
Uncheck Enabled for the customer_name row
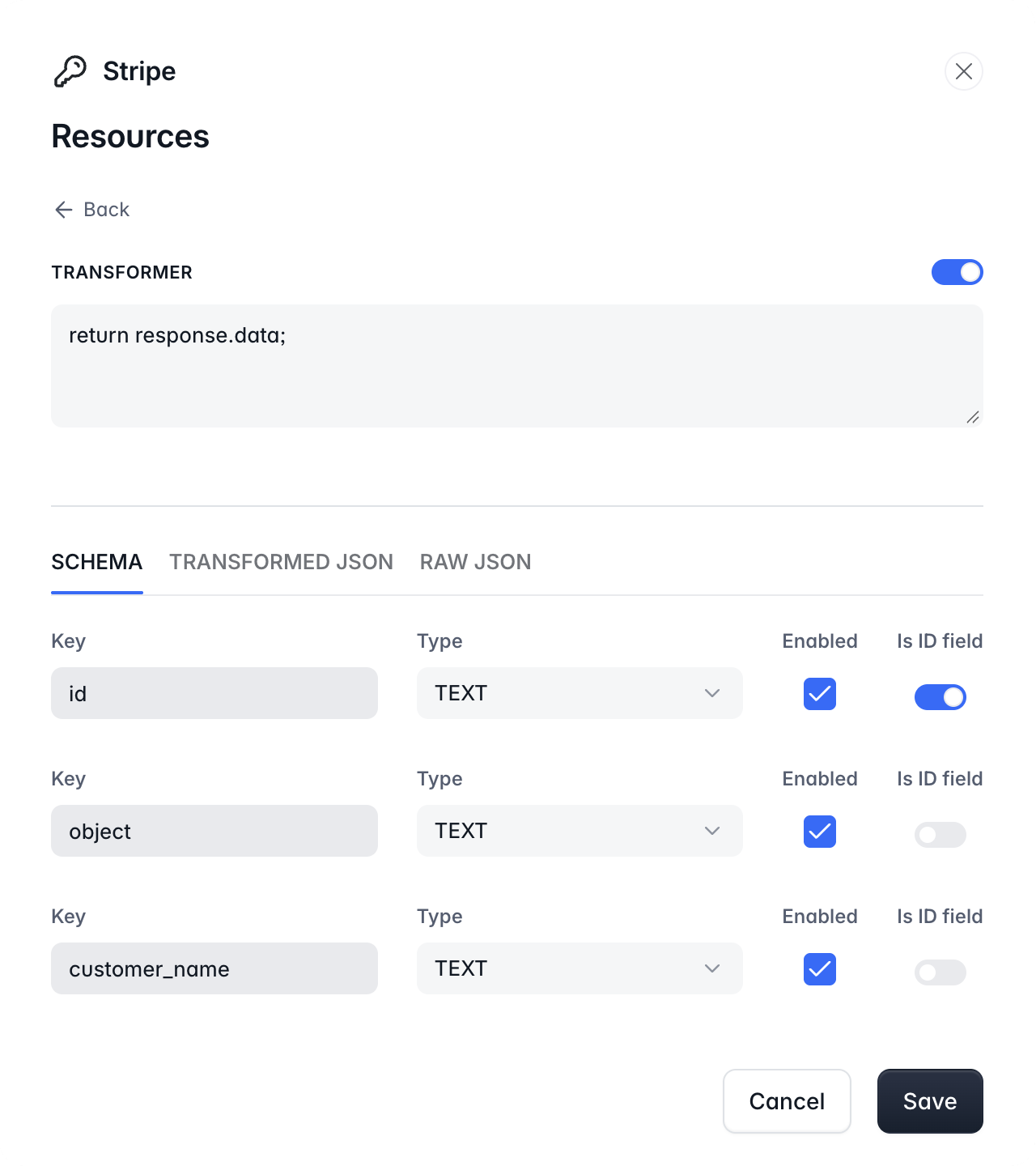click(820, 969)
